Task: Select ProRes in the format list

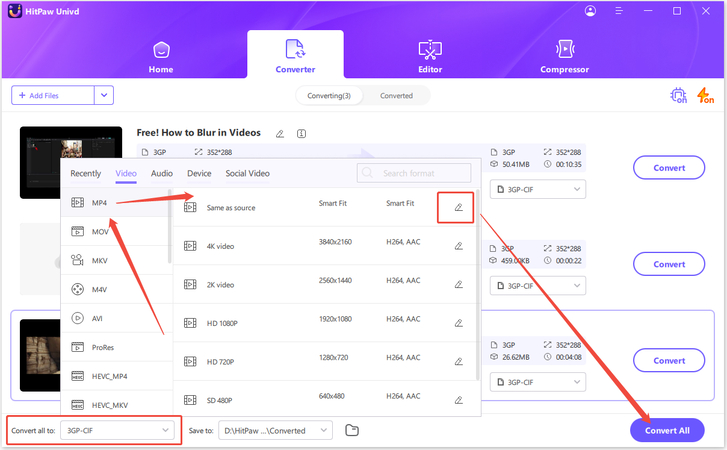Action: point(116,347)
